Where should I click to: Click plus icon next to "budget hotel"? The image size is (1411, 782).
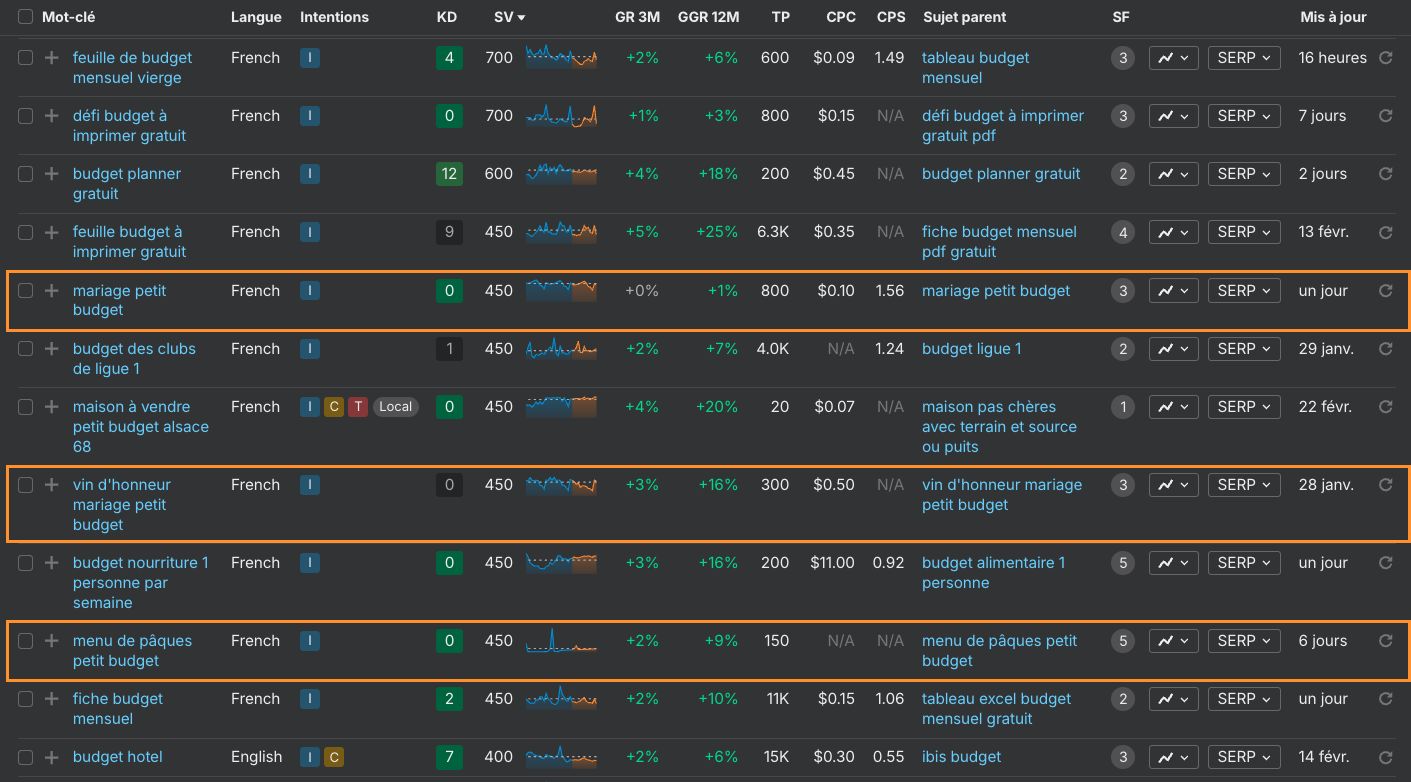pos(51,757)
